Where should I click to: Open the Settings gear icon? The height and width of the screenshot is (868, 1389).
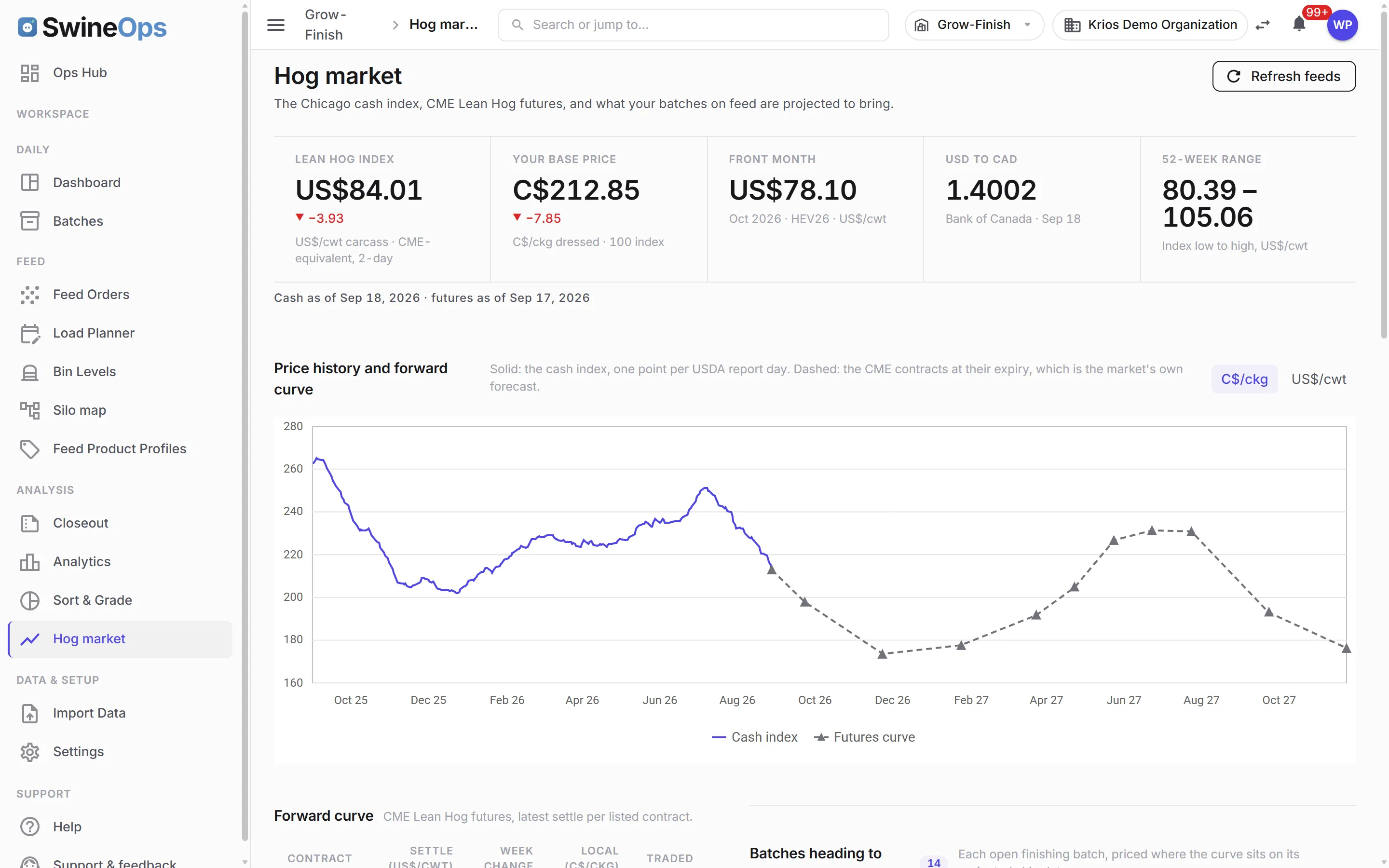tap(29, 751)
